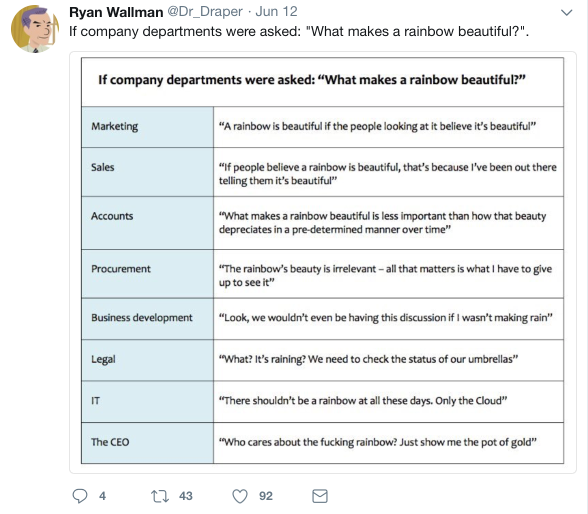Click The CEO row in the image

tap(322, 443)
